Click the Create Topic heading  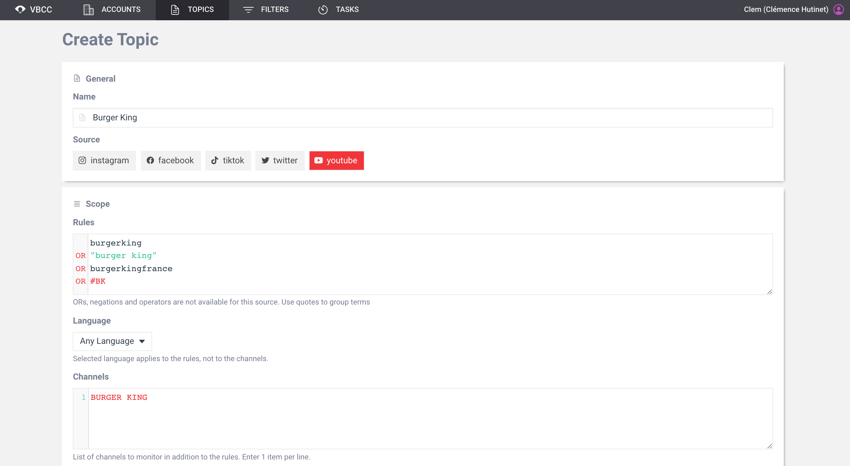click(110, 40)
